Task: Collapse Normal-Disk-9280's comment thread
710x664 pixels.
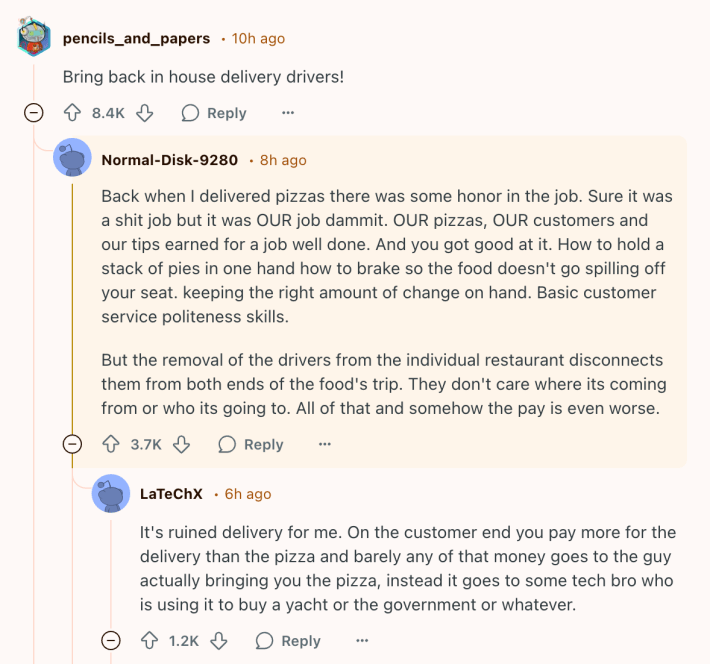Action: tap(72, 444)
